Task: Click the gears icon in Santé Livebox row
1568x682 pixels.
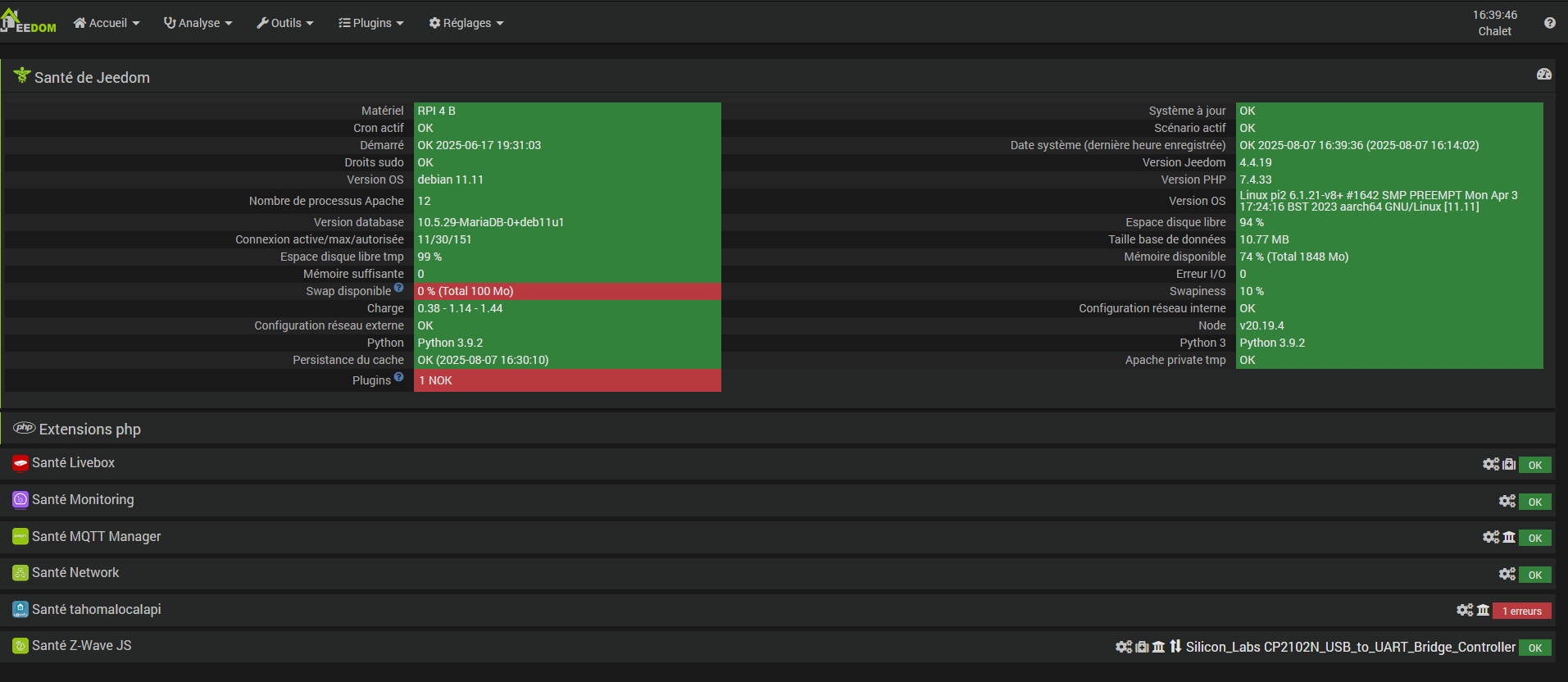Action: tap(1491, 464)
